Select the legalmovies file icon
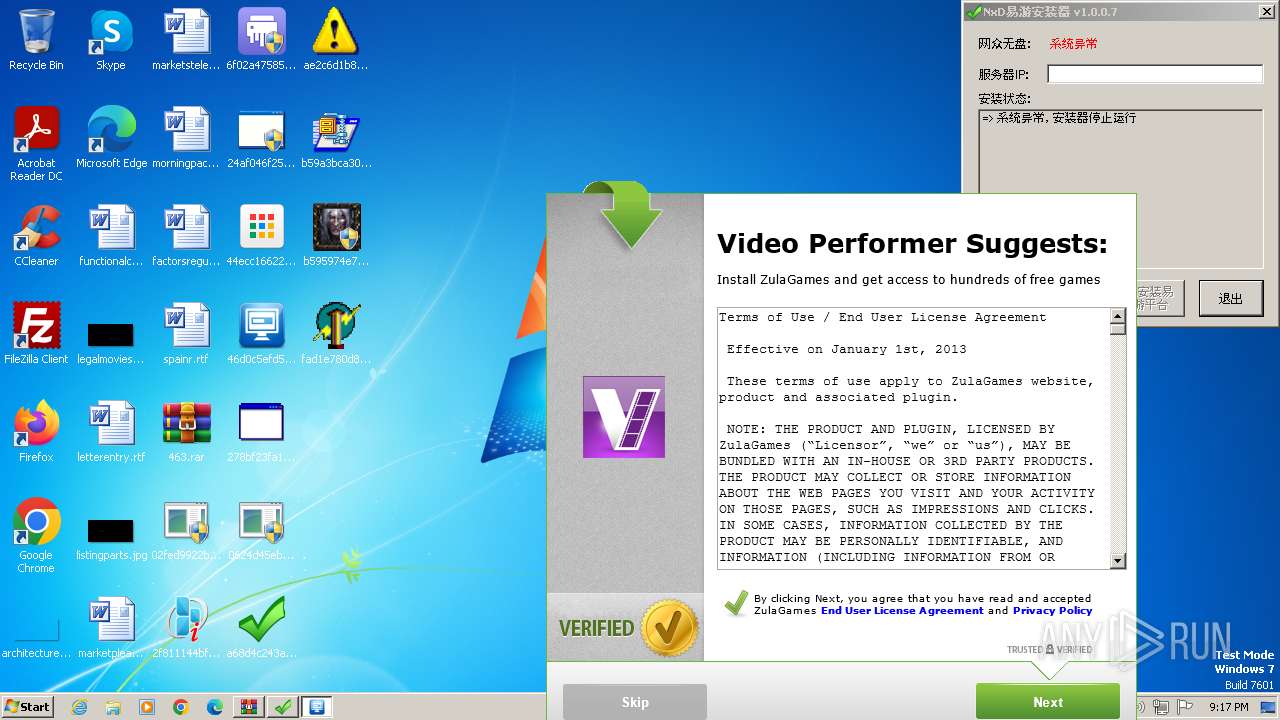This screenshot has height=720, width=1280. point(111,340)
